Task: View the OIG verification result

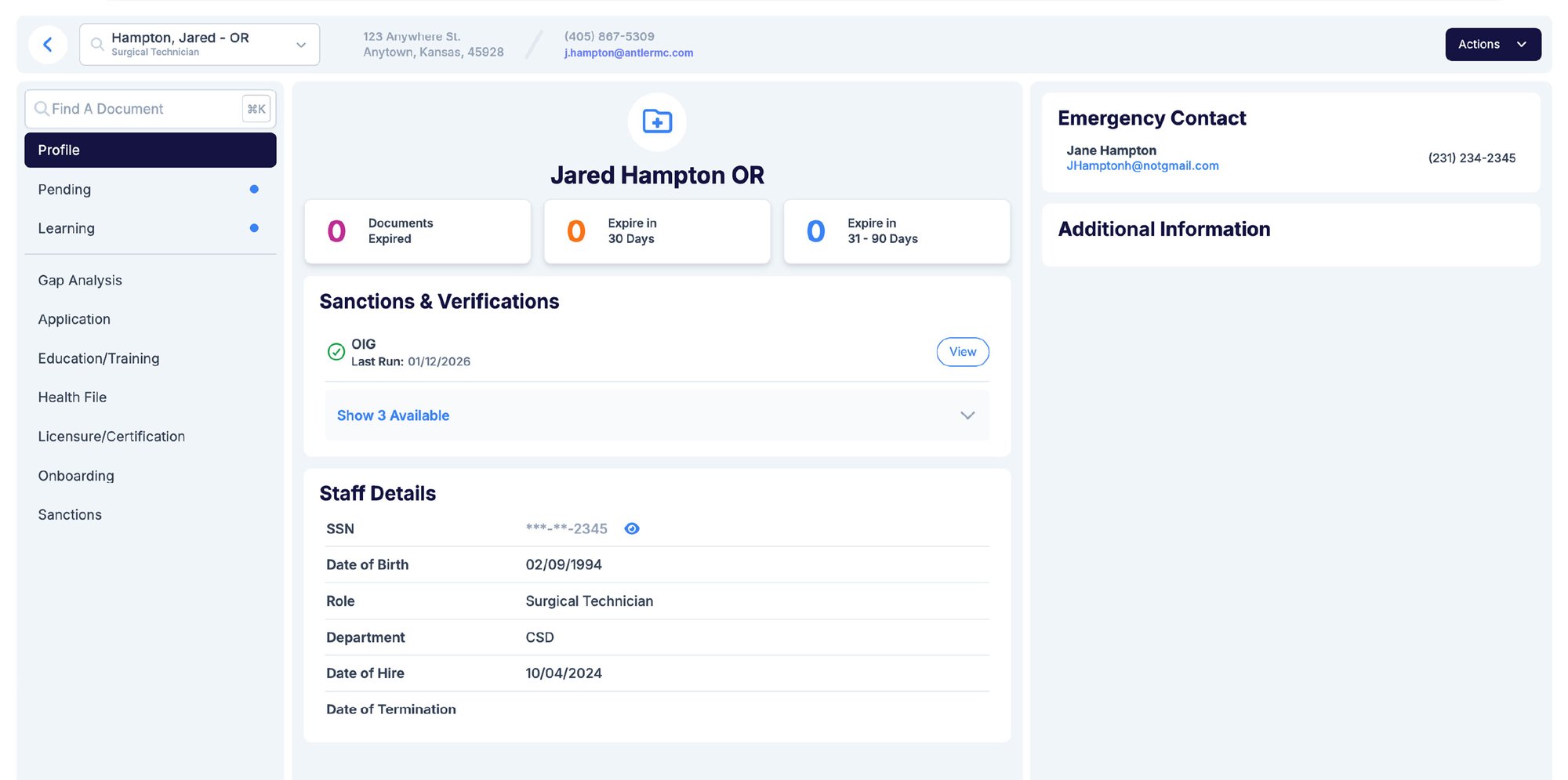Action: 963,352
